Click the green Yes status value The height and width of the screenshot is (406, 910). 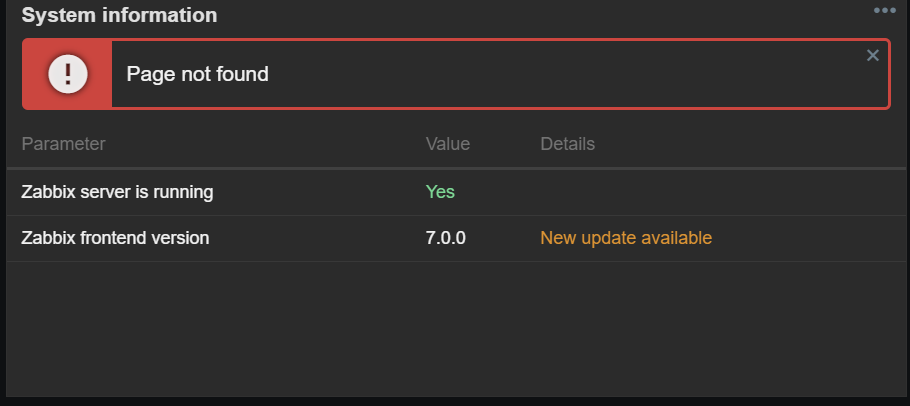pos(440,192)
